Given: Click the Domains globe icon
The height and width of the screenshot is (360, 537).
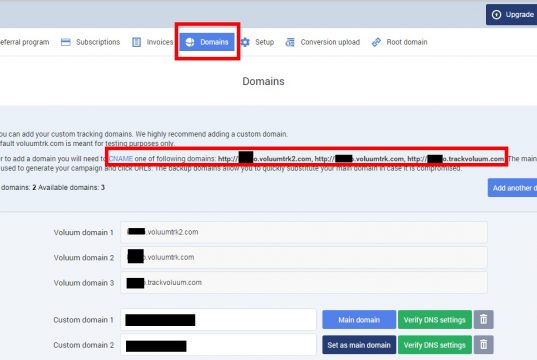Looking at the screenshot, I should pos(190,42).
